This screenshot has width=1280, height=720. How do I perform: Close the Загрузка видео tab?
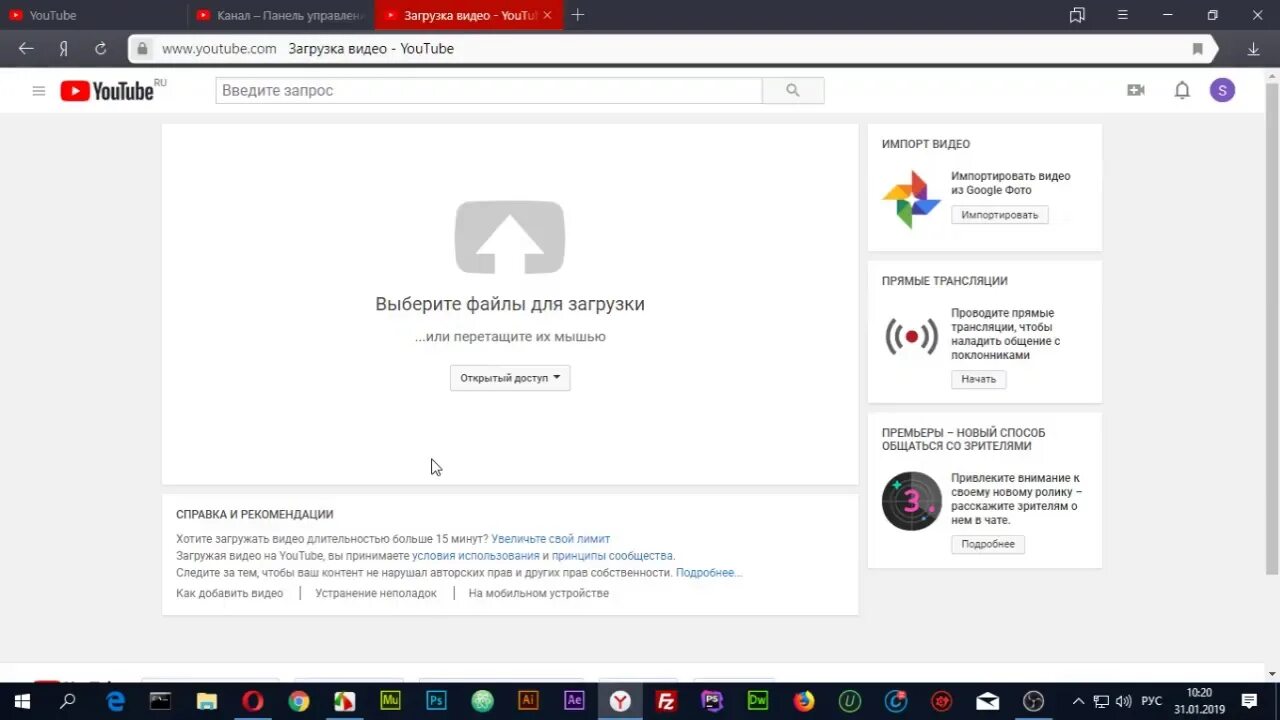pos(547,15)
